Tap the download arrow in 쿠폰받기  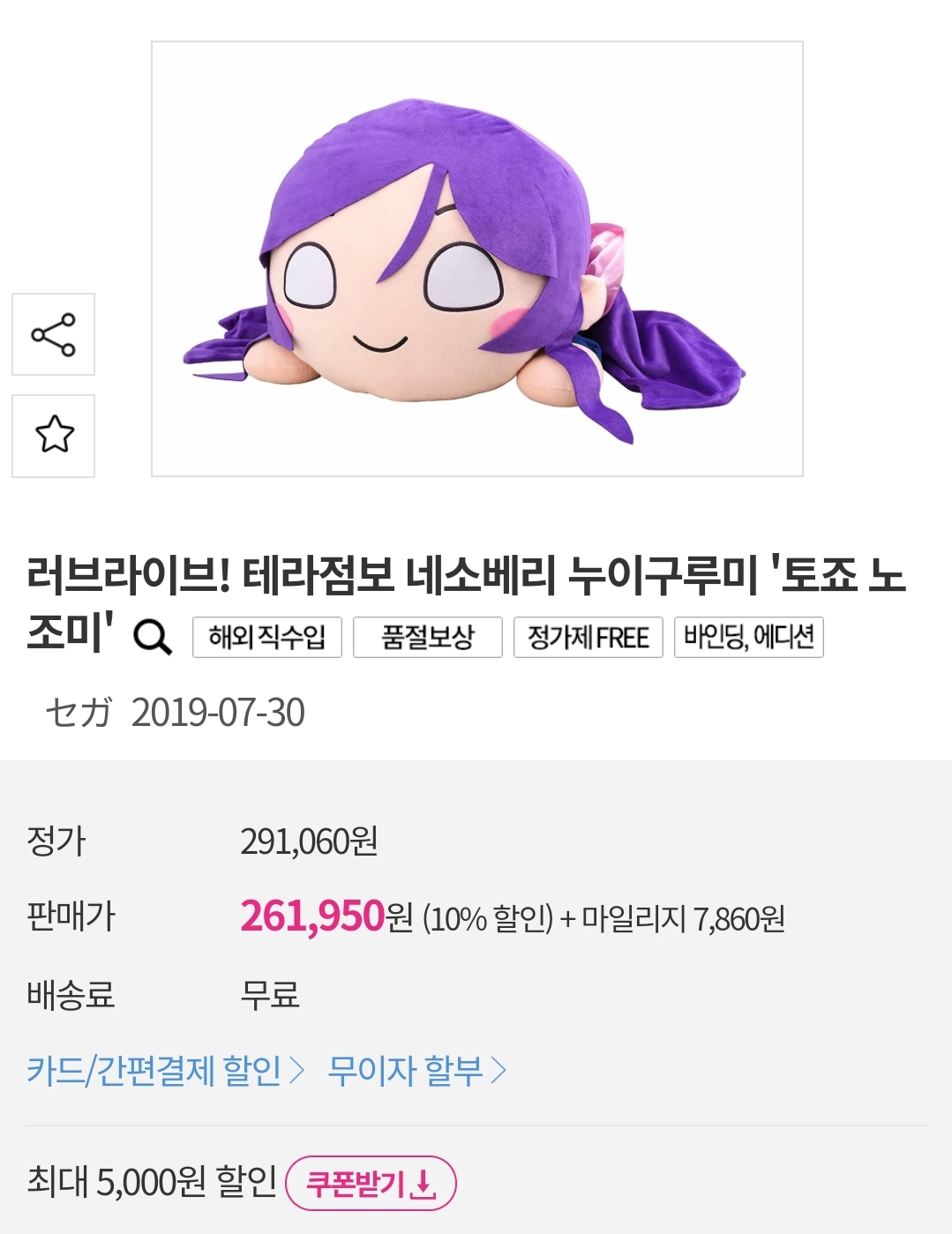pos(424,1184)
